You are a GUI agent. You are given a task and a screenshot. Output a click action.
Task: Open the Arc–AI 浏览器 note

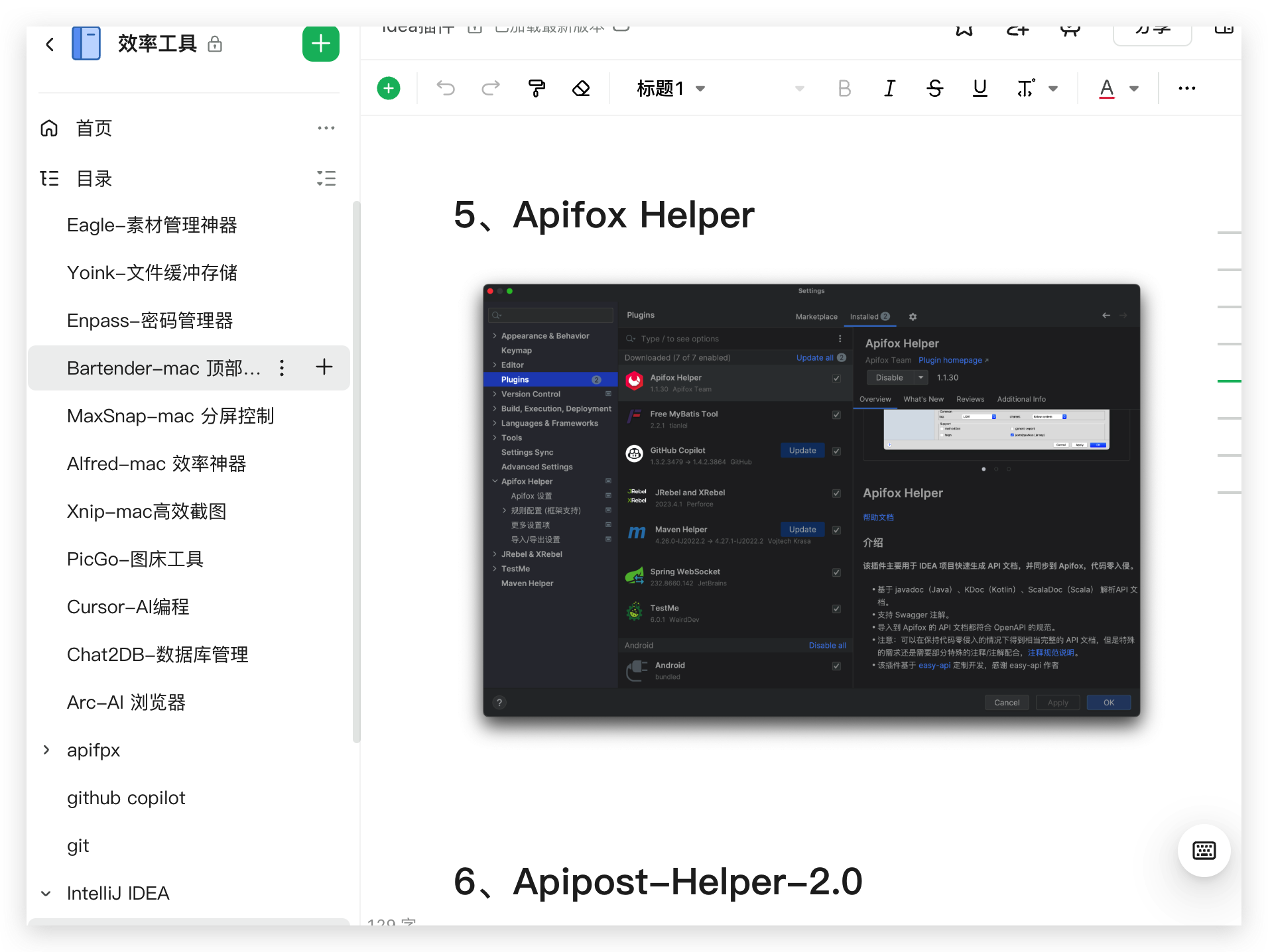tap(126, 702)
